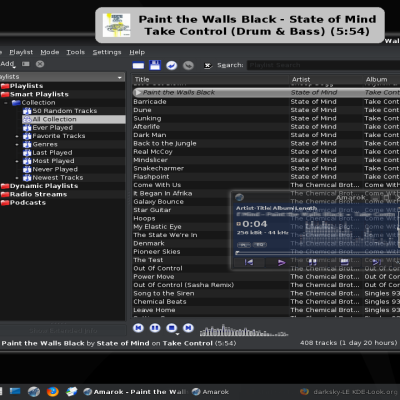Toggle the EQ button in player window
This screenshot has height=400, width=400.
pyautogui.click(x=260, y=245)
